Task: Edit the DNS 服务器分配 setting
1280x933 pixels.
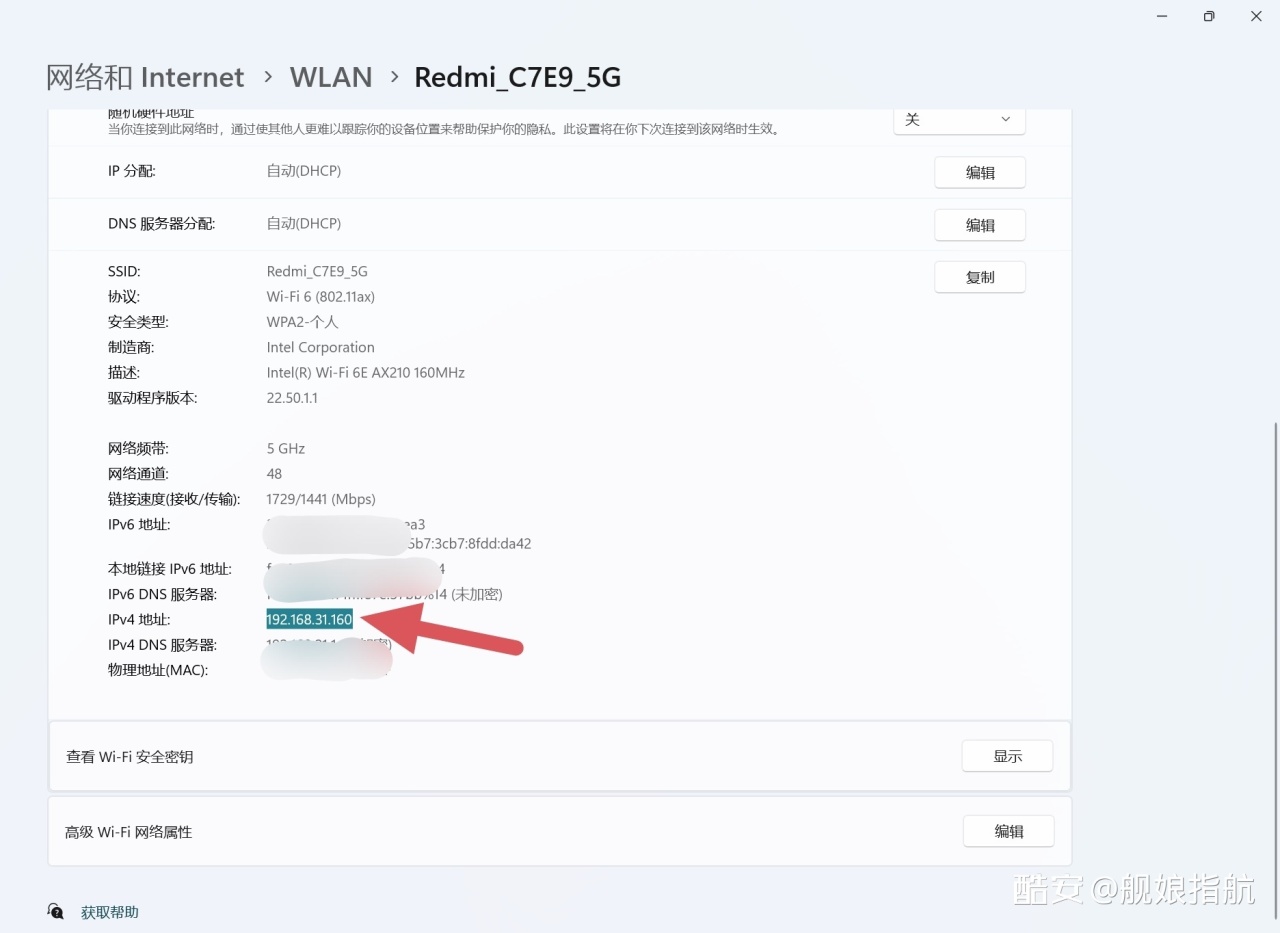Action: pos(979,225)
